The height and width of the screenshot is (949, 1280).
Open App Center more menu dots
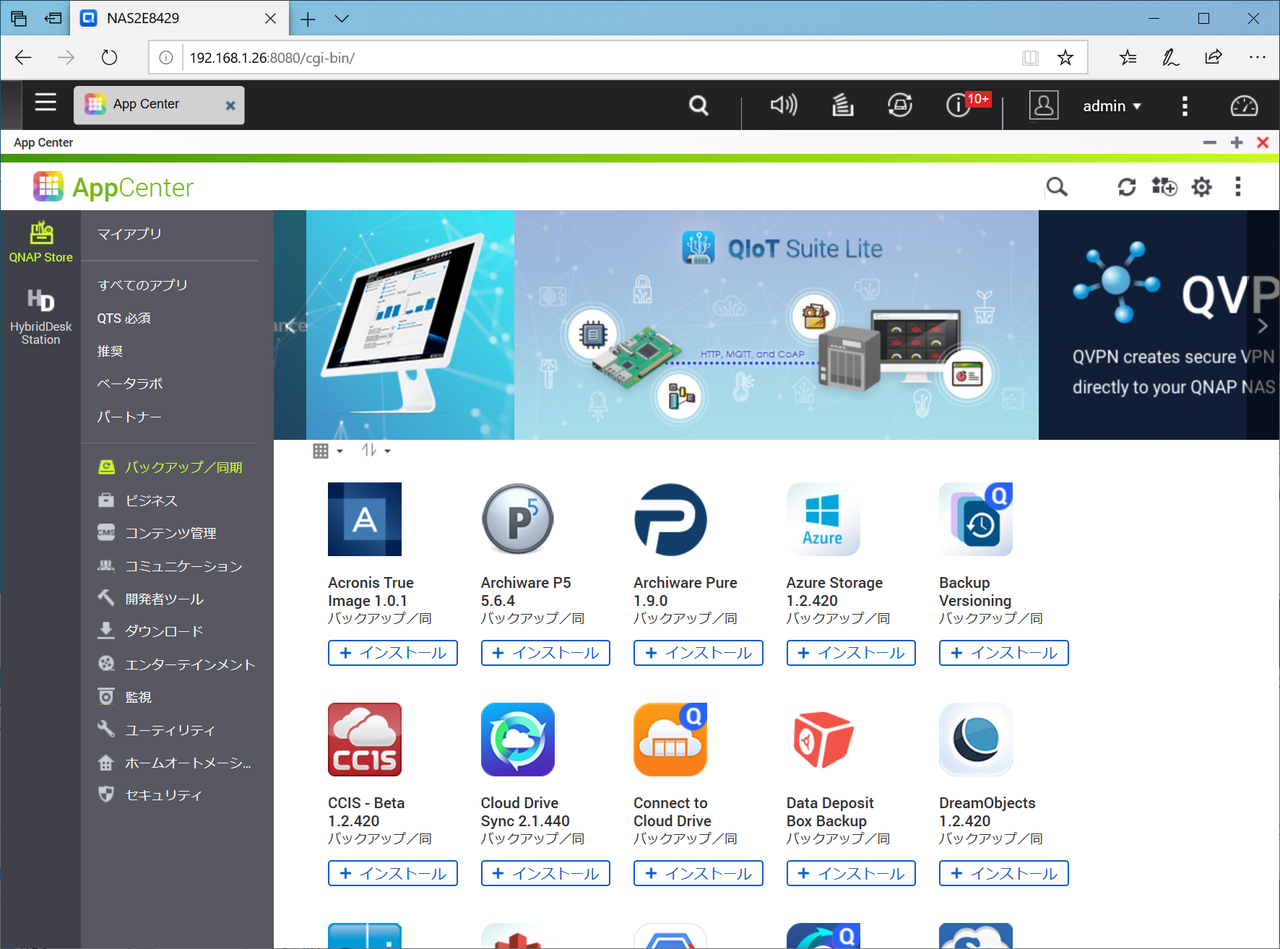(1238, 187)
